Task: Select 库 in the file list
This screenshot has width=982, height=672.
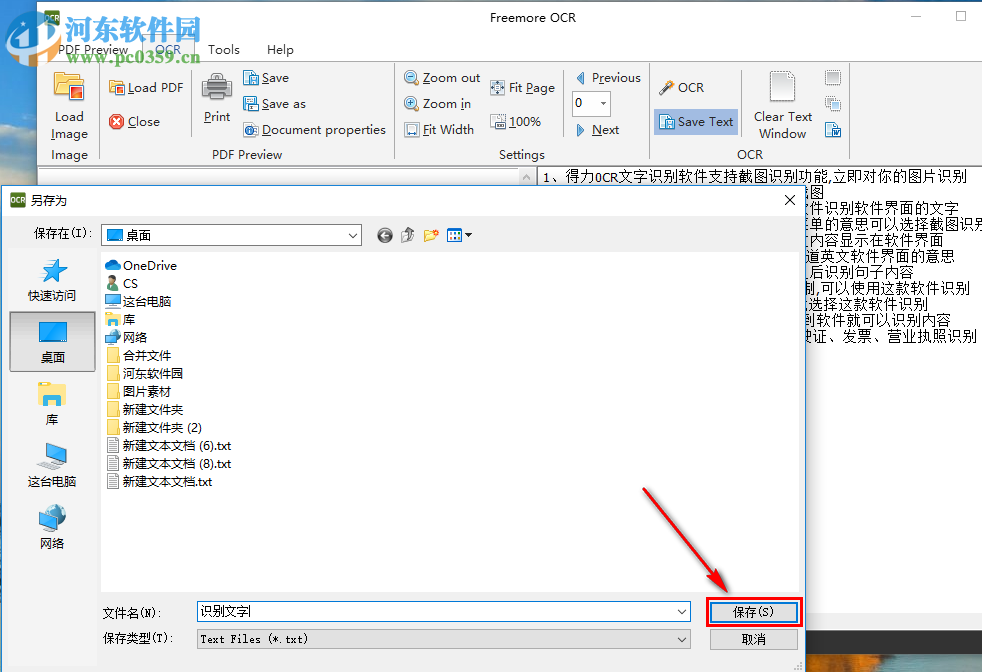Action: [120, 319]
